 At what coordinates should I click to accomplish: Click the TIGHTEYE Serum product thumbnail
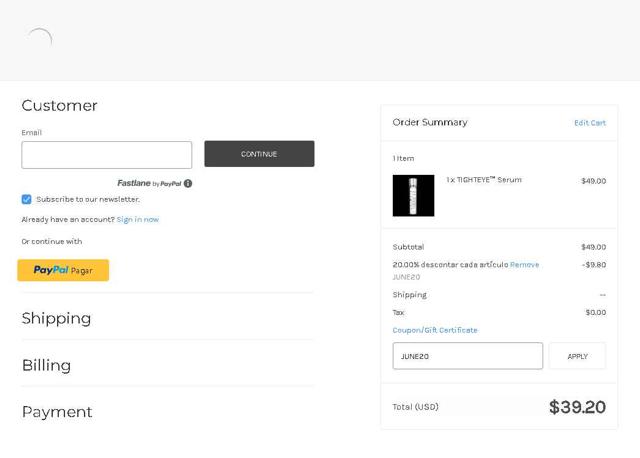(413, 196)
